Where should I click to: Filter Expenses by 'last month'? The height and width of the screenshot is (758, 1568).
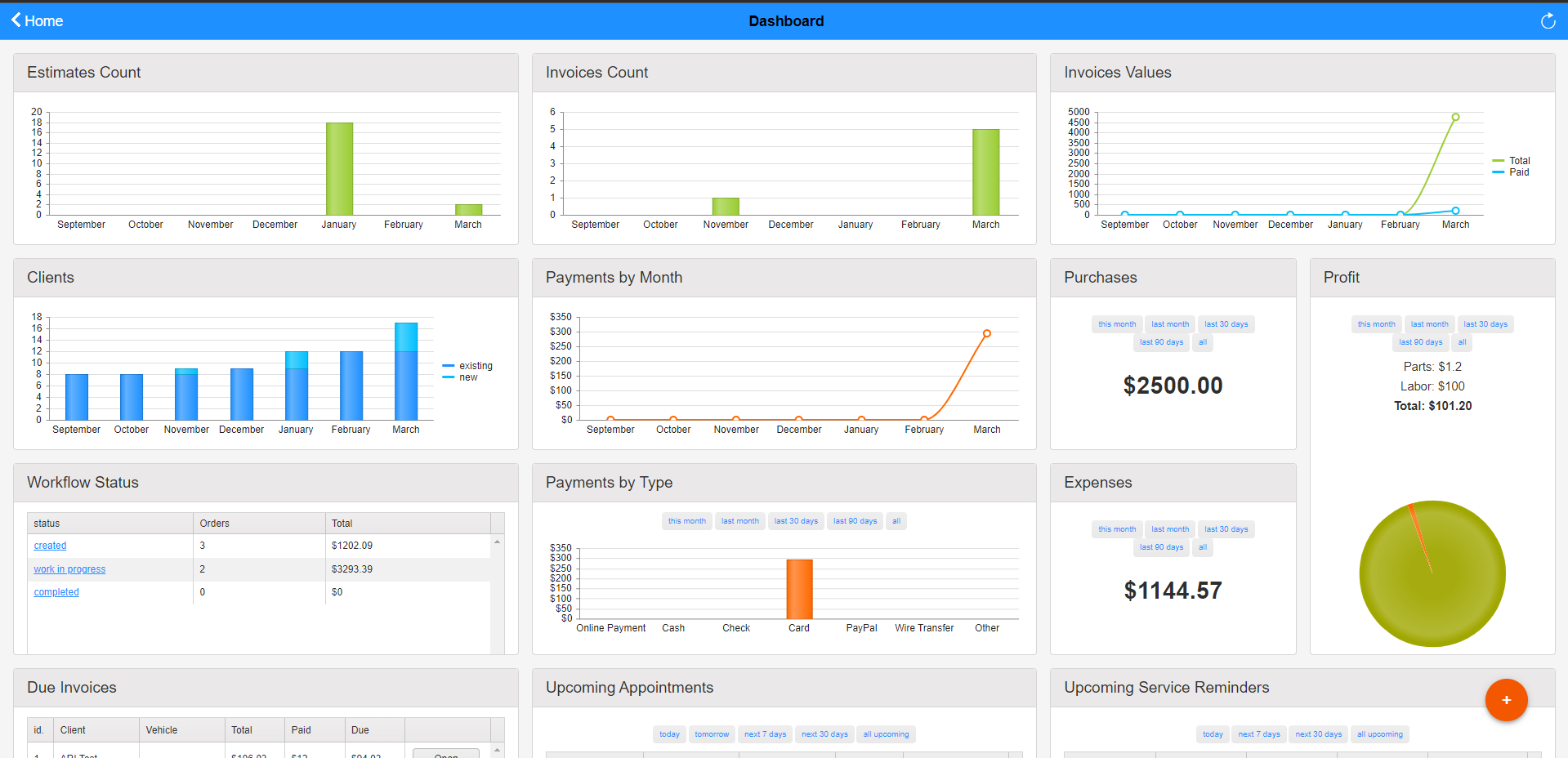tap(1170, 528)
